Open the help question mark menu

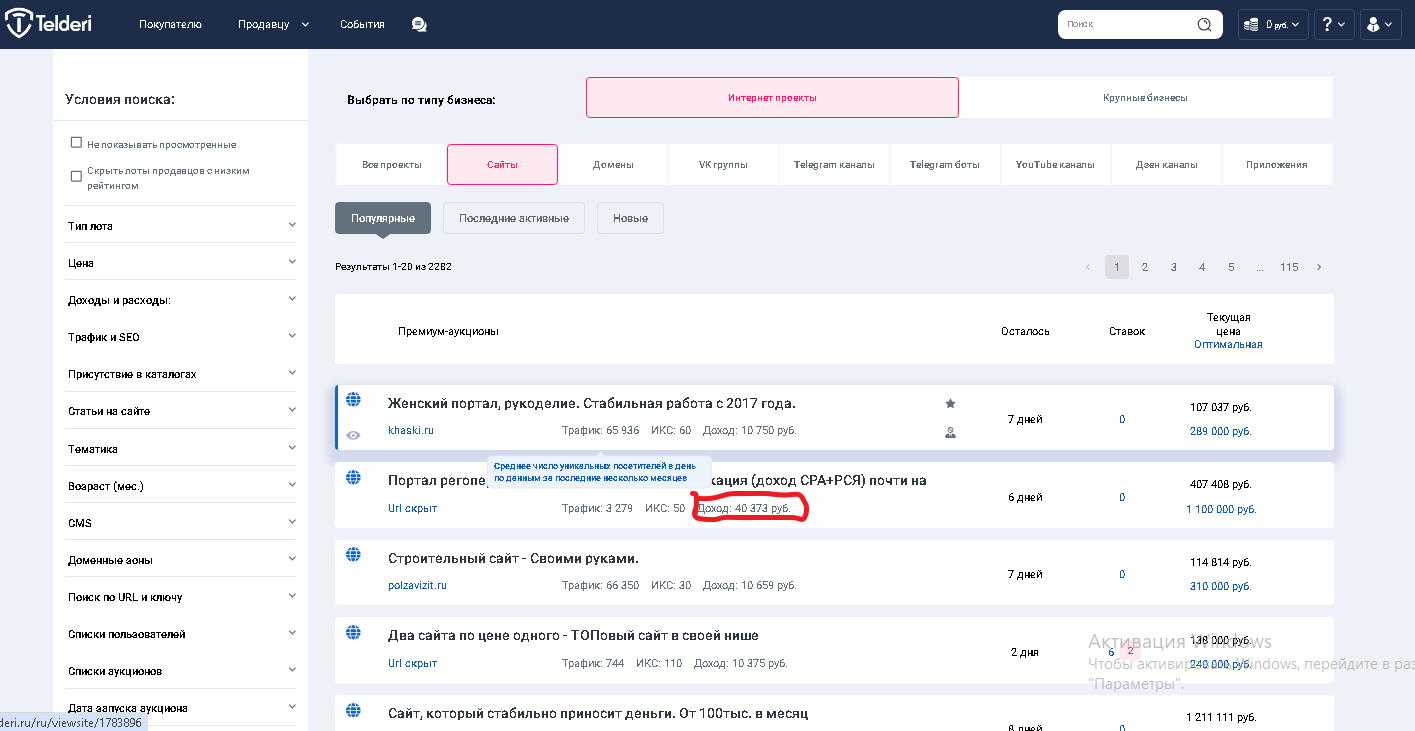[x=1334, y=24]
